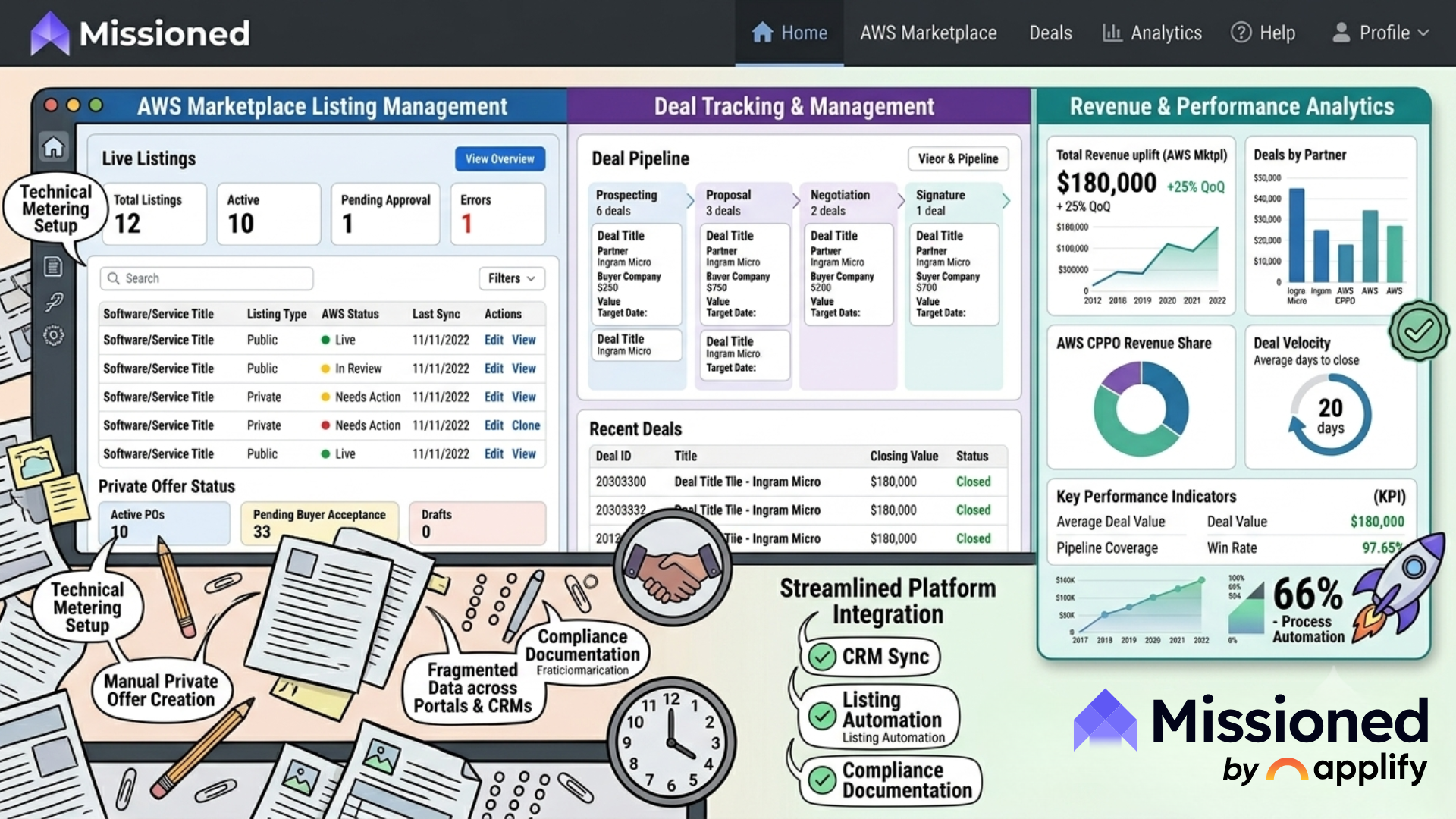Click the Active POs 10 card

click(165, 523)
